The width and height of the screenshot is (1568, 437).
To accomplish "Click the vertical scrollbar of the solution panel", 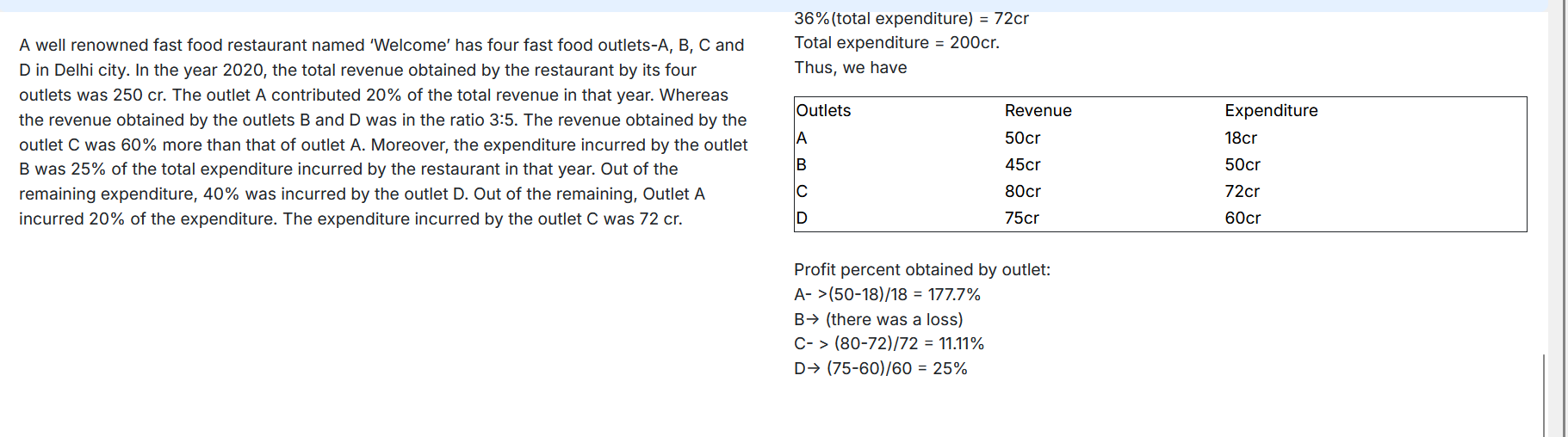I will pos(1544,395).
